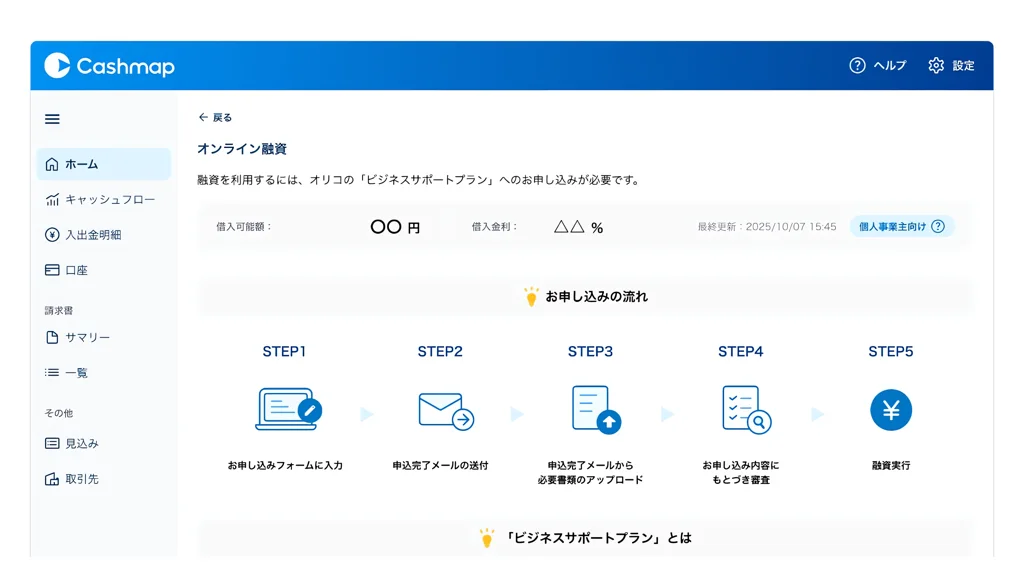Screen dimensions: 1024x576
Task: Click the 取引先 building icon
Action: 52,479
